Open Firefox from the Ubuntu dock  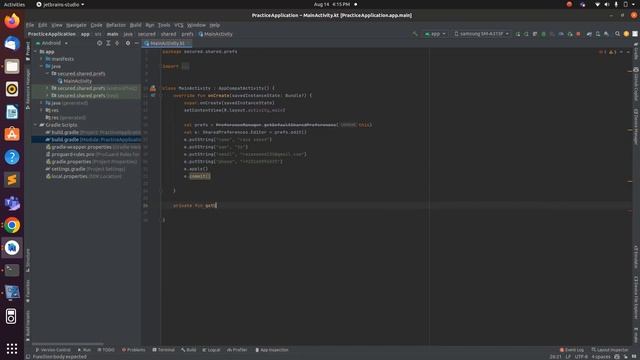12,21
